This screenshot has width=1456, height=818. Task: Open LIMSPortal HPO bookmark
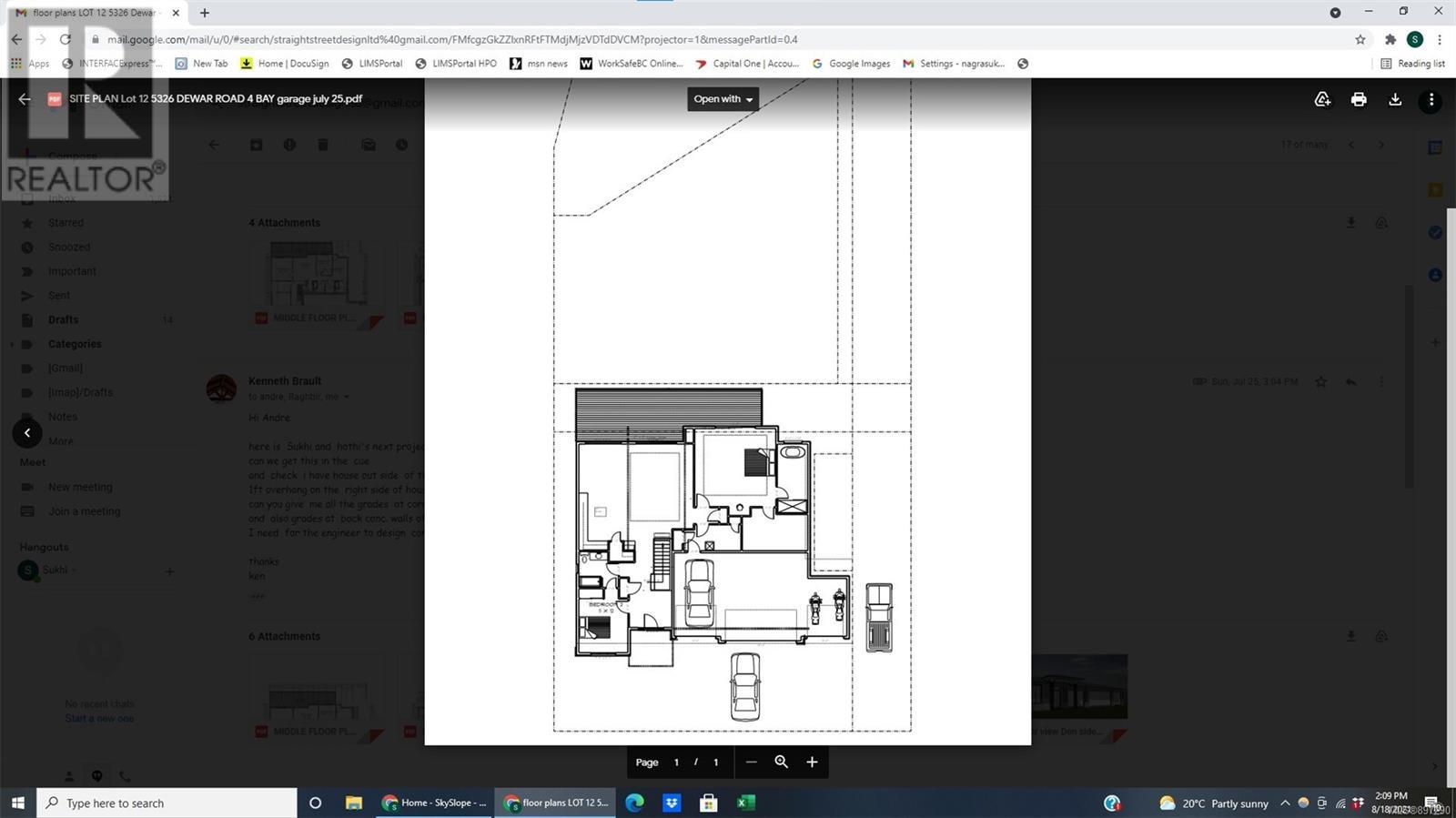(x=456, y=64)
